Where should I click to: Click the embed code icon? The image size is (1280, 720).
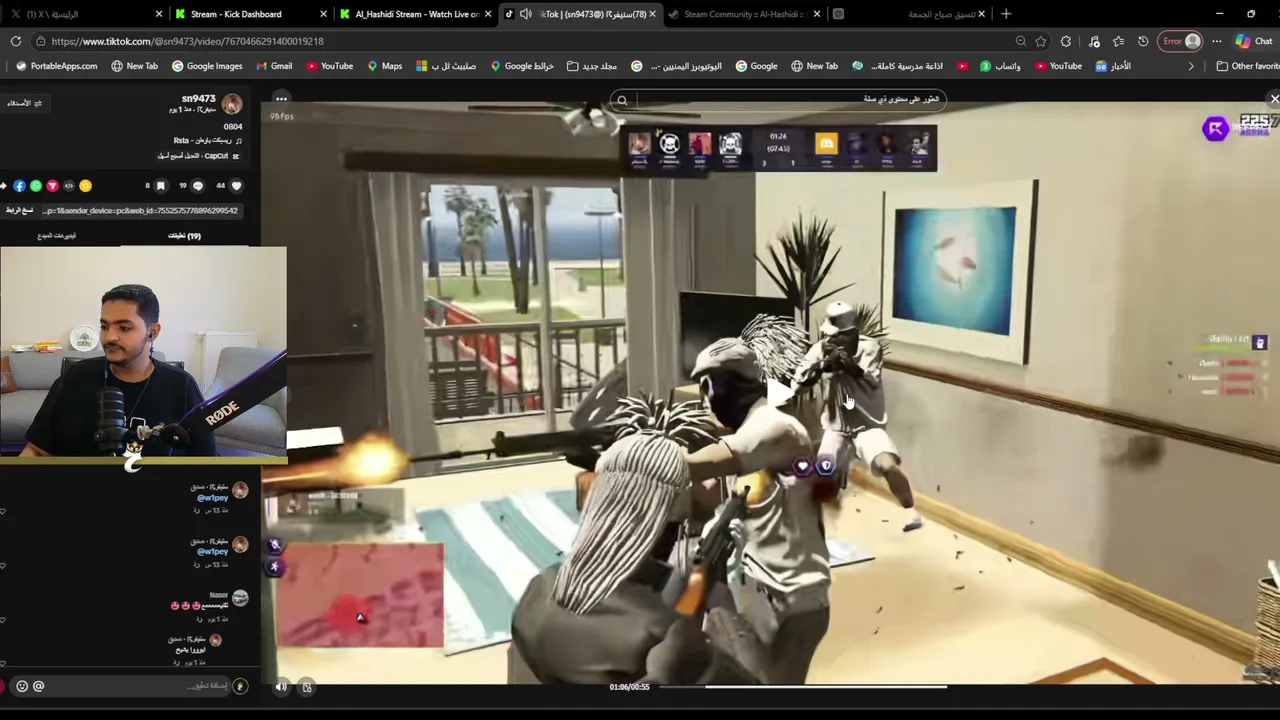[69, 186]
